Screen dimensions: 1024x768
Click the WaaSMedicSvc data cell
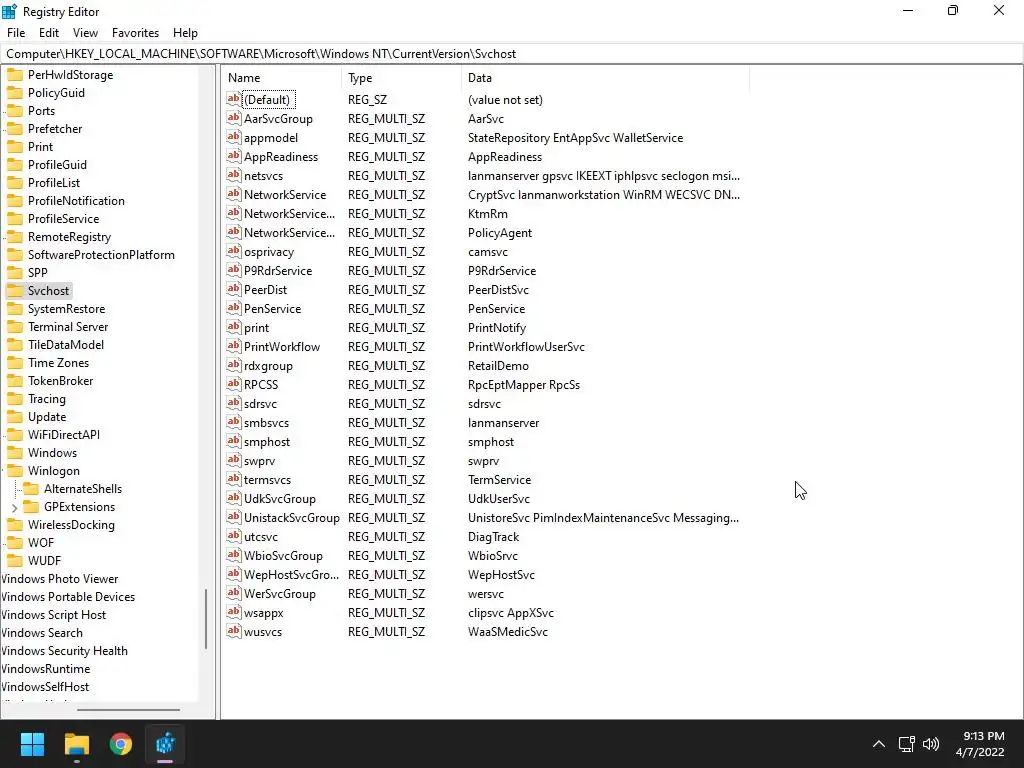(x=508, y=632)
